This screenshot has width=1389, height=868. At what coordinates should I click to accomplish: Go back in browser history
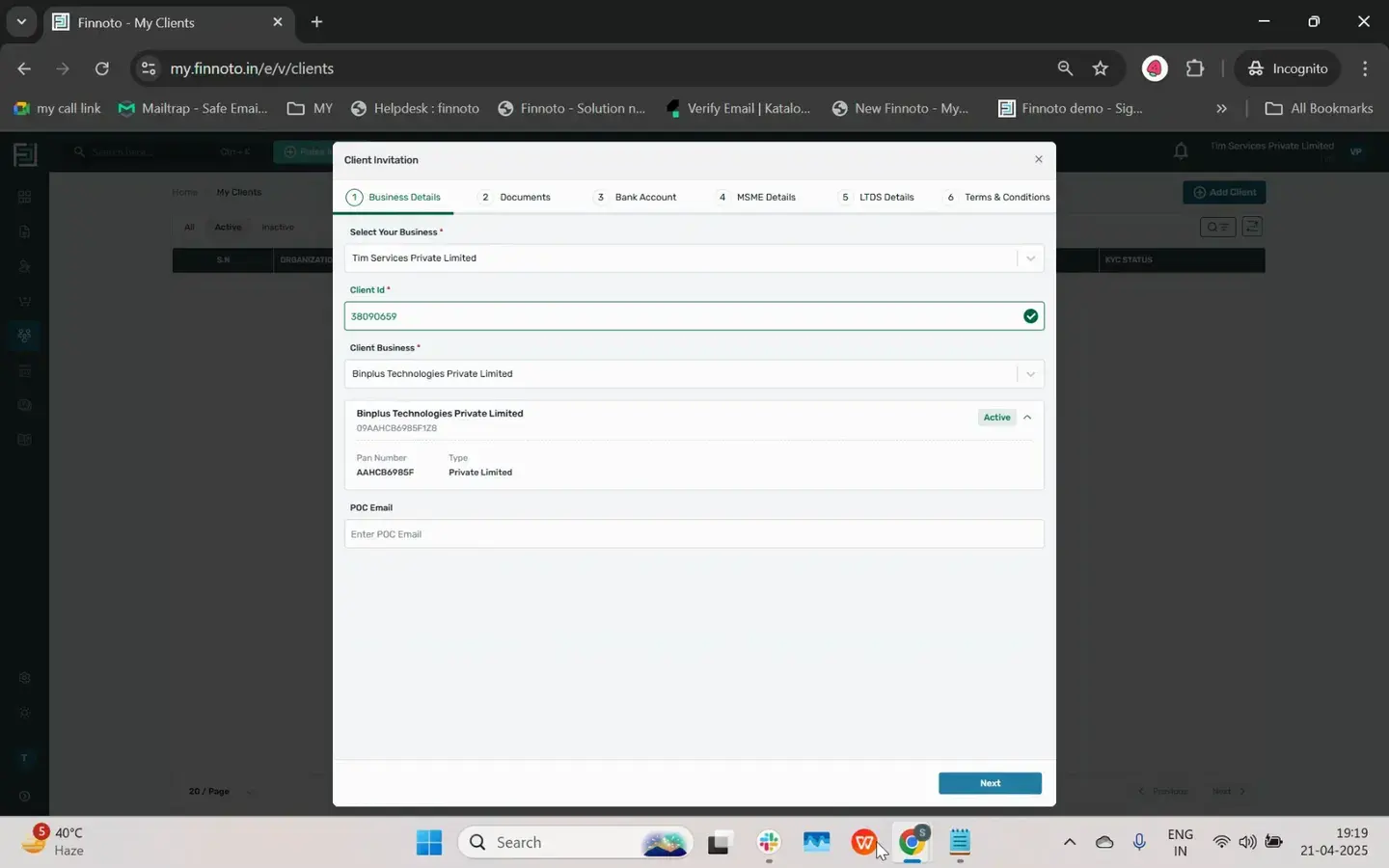pyautogui.click(x=24, y=68)
